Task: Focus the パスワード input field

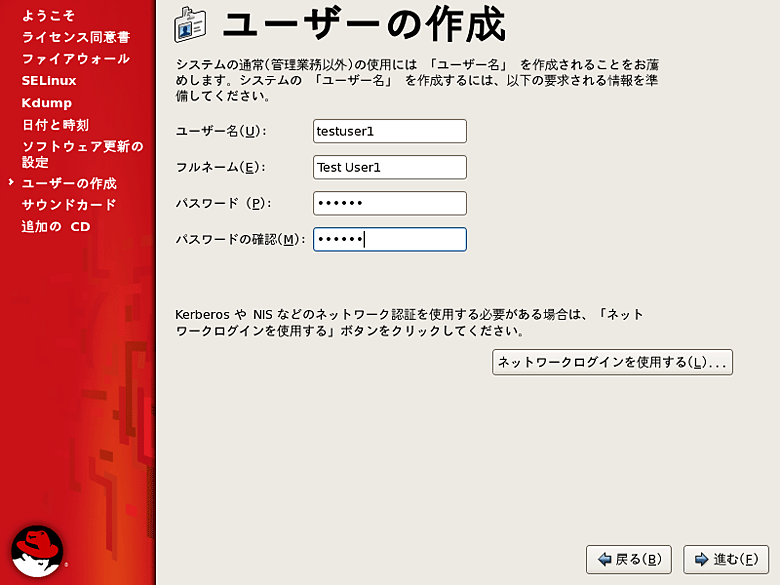Action: click(390, 203)
